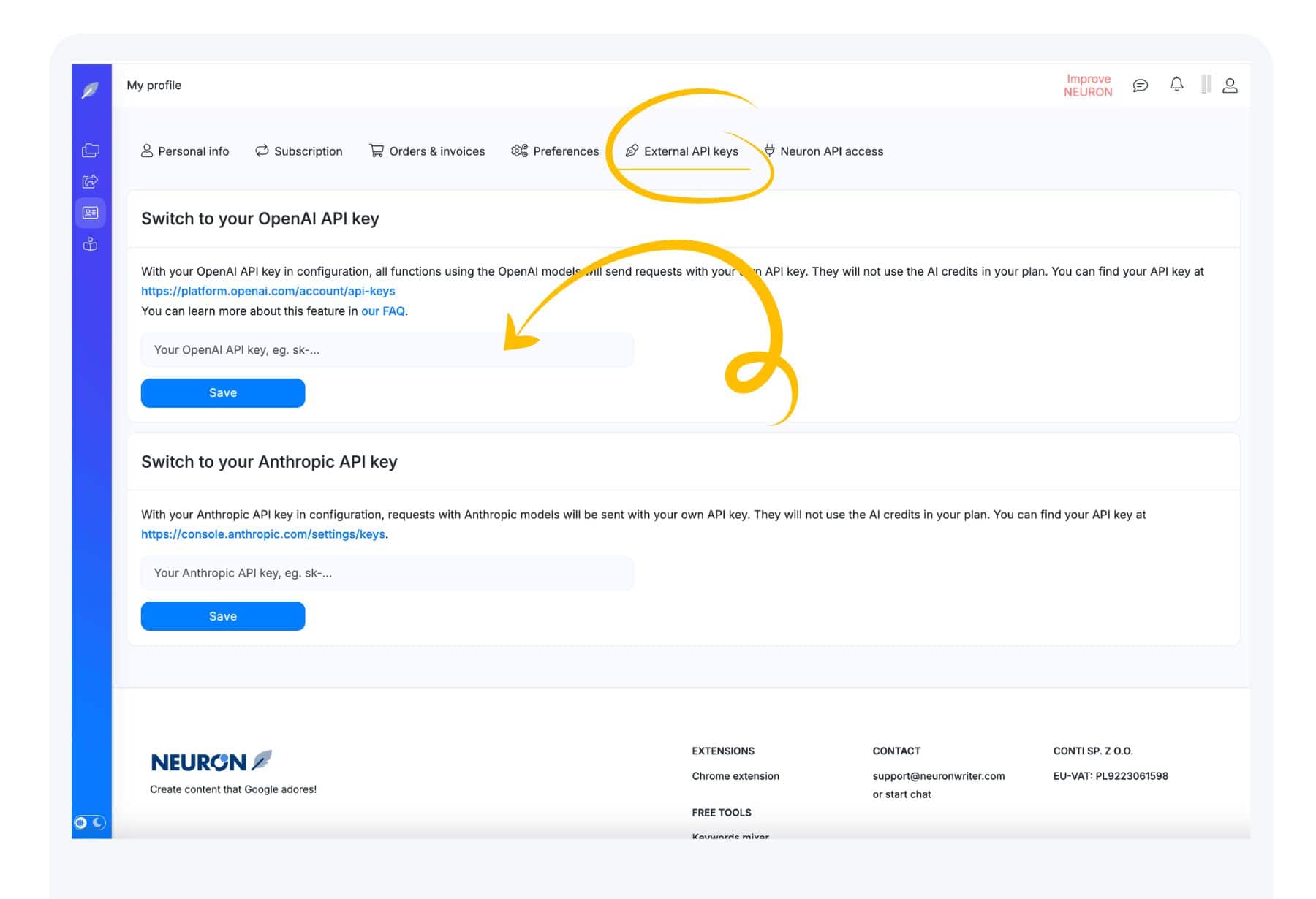Switch to Subscription tab

pyautogui.click(x=299, y=151)
